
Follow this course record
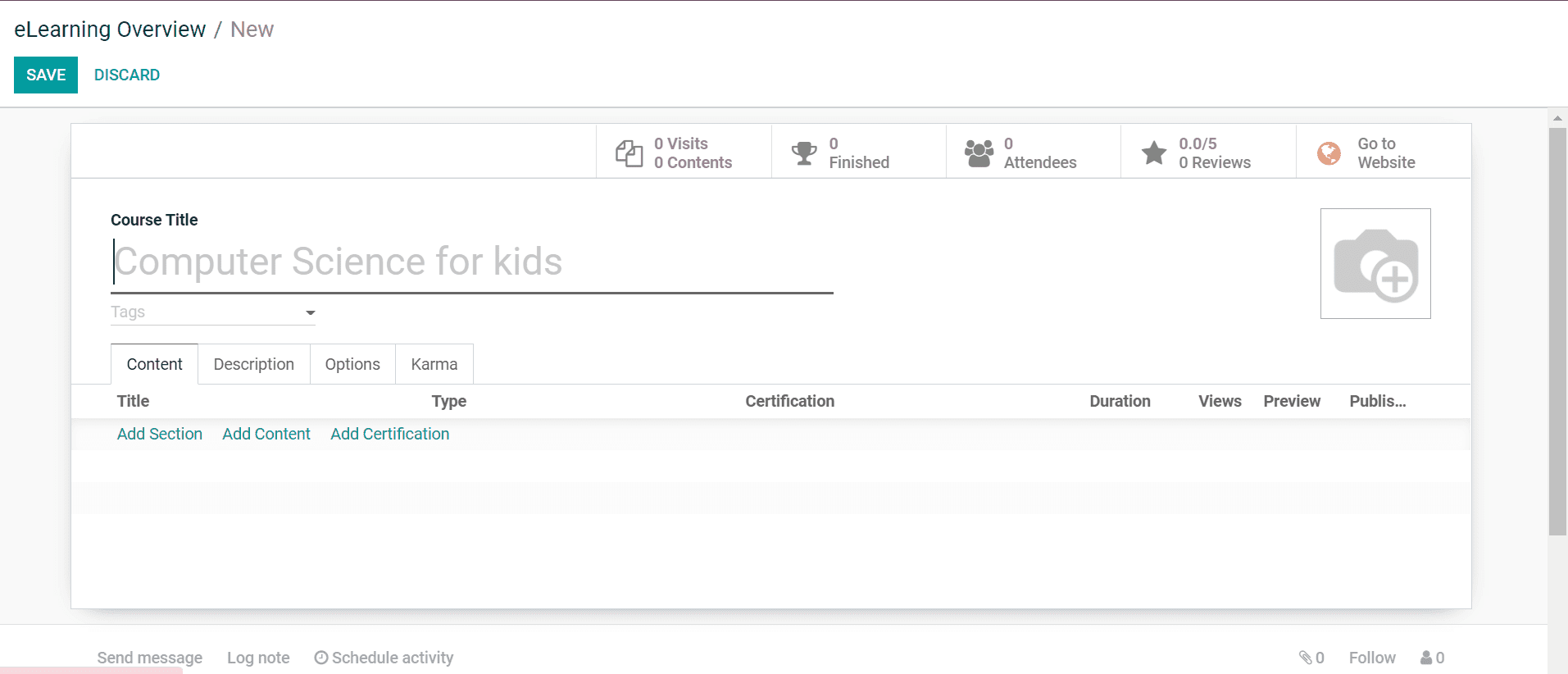1372,658
